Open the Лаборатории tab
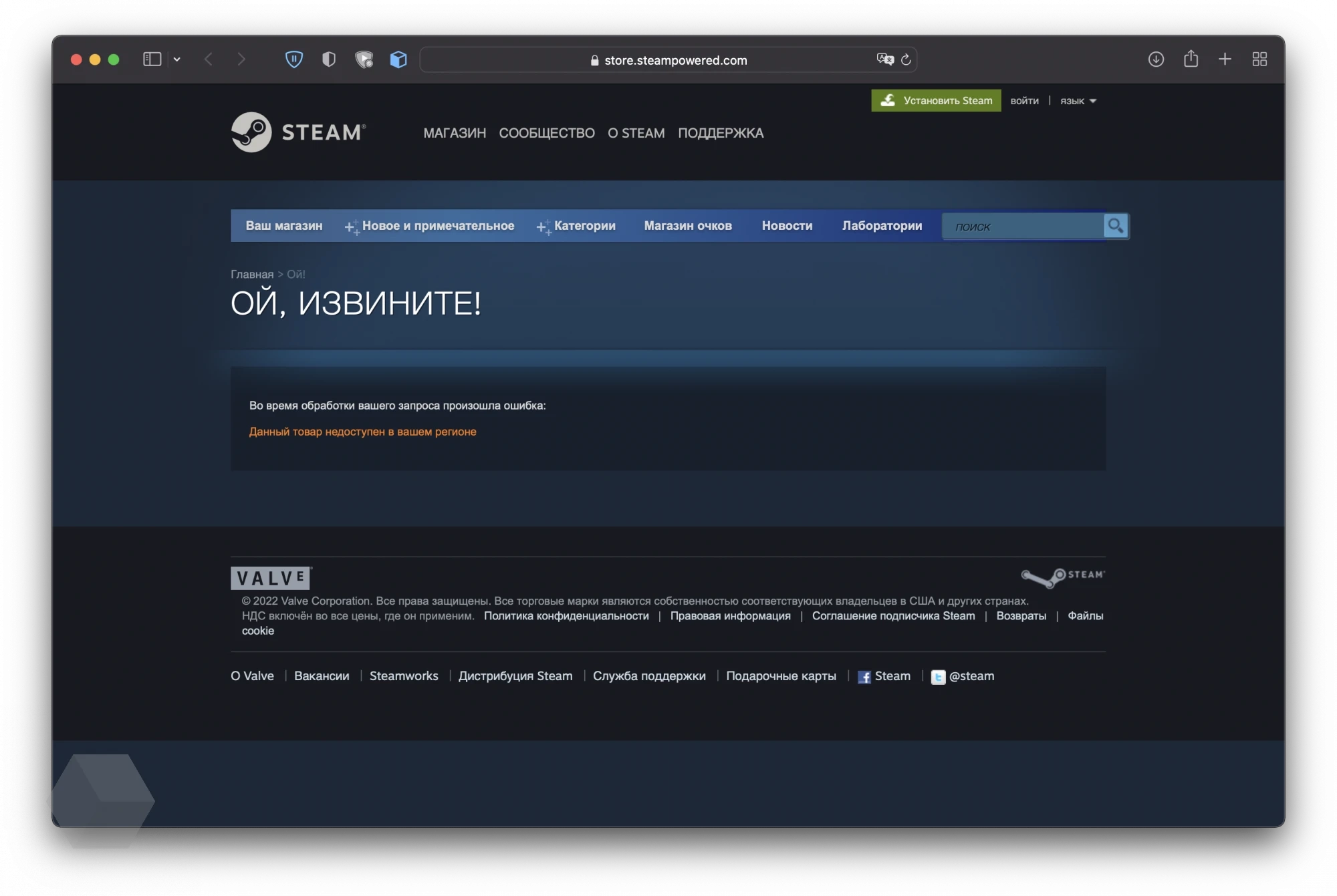 pos(882,226)
